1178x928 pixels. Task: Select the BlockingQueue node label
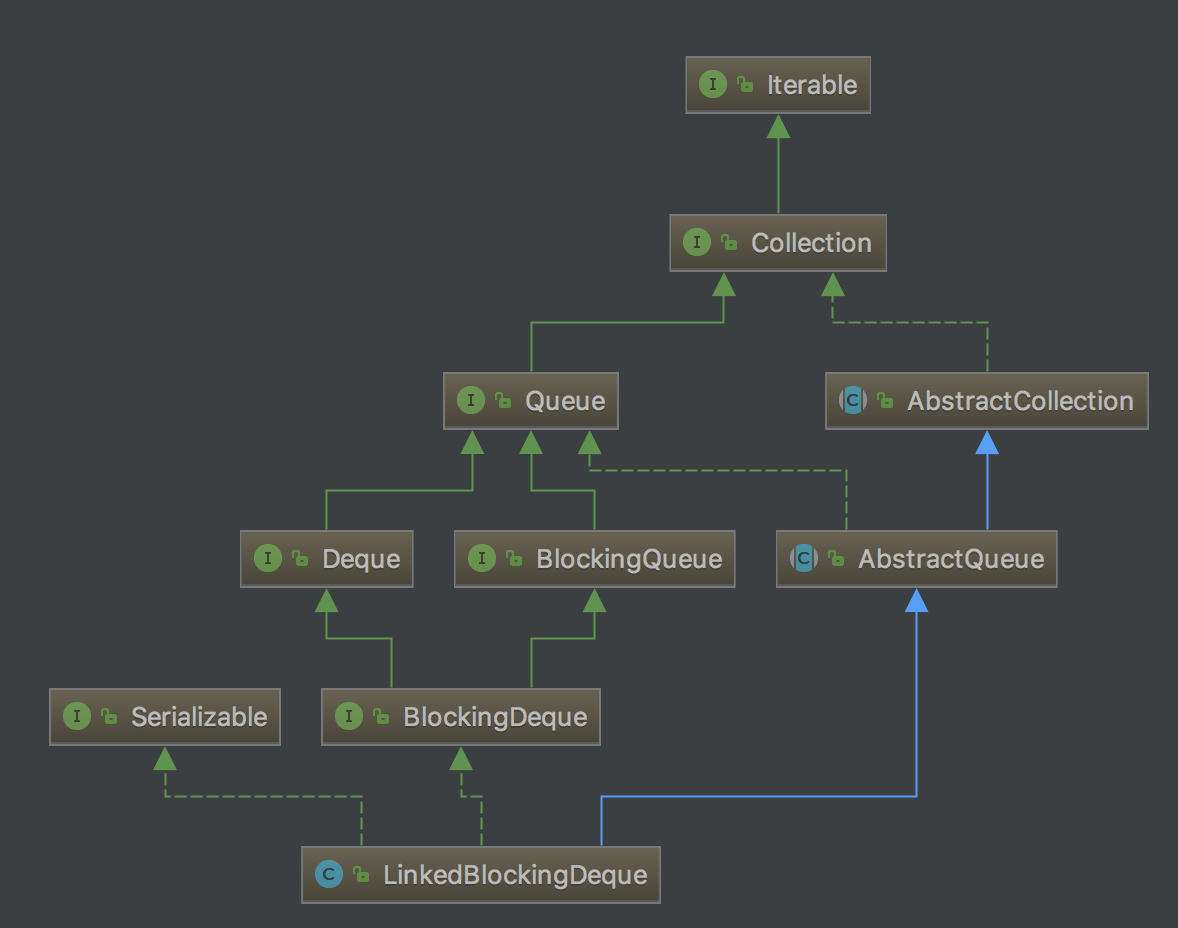tap(629, 559)
